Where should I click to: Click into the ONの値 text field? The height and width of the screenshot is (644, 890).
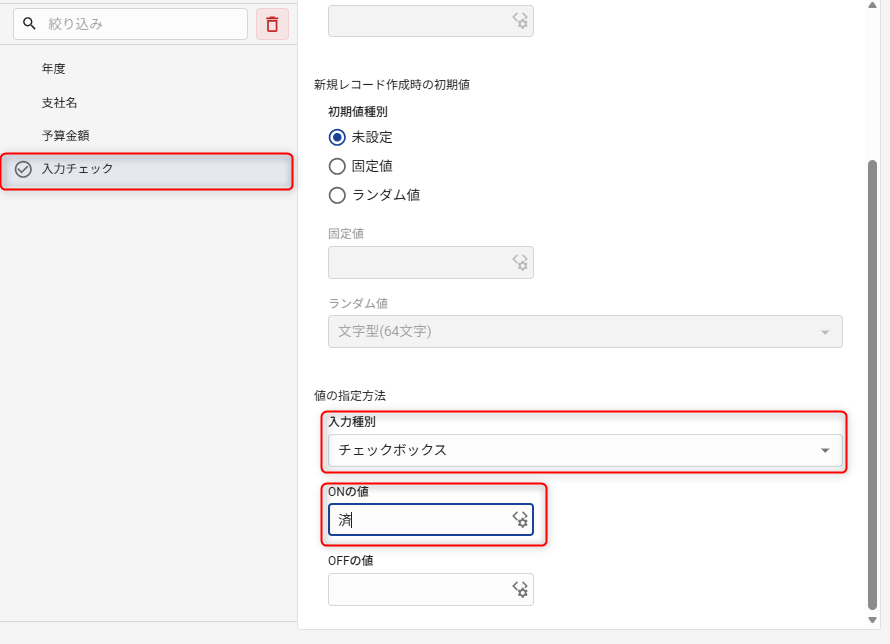pyautogui.click(x=420, y=520)
